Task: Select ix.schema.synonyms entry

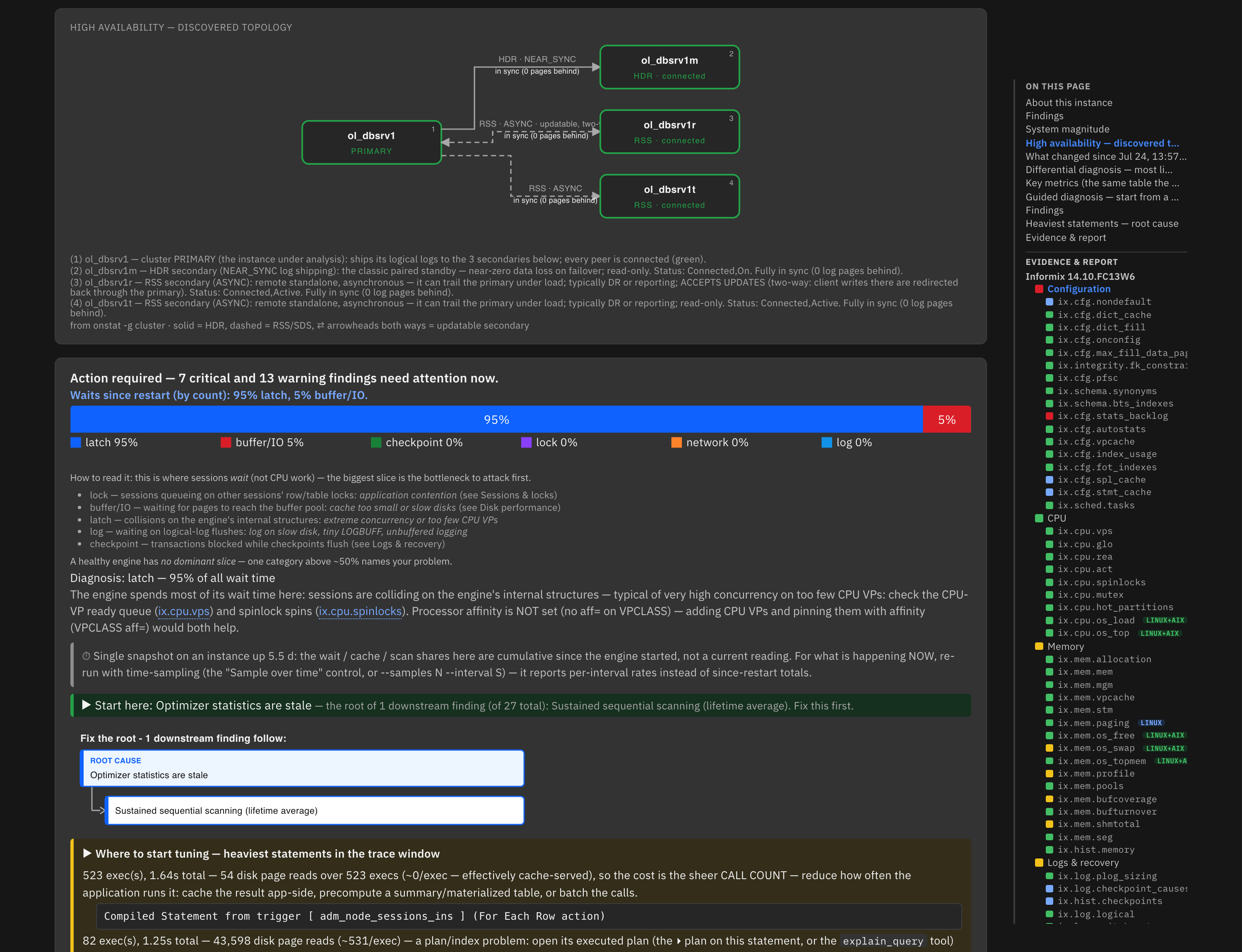Action: [x=1107, y=392]
